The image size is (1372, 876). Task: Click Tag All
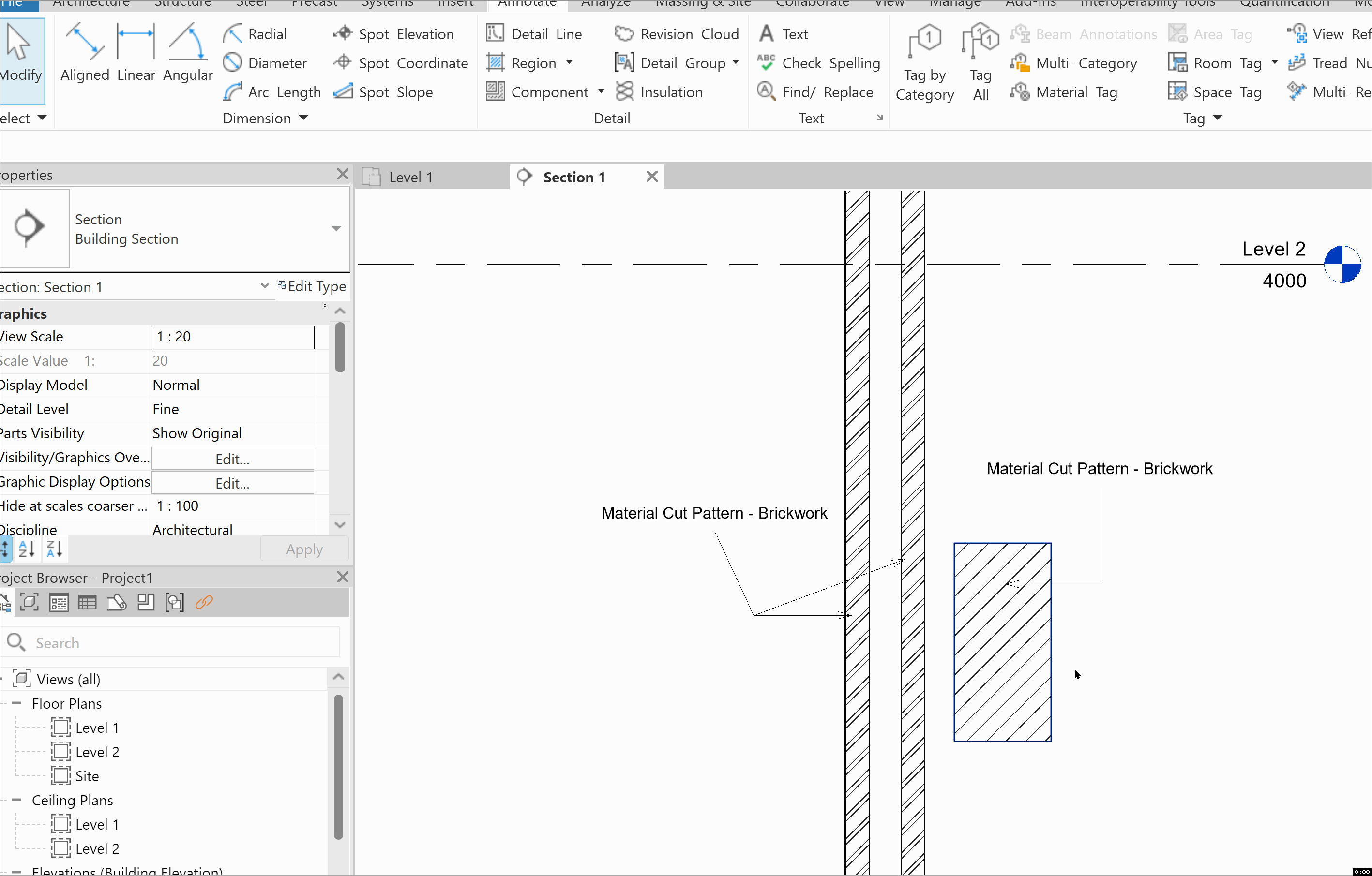980,63
